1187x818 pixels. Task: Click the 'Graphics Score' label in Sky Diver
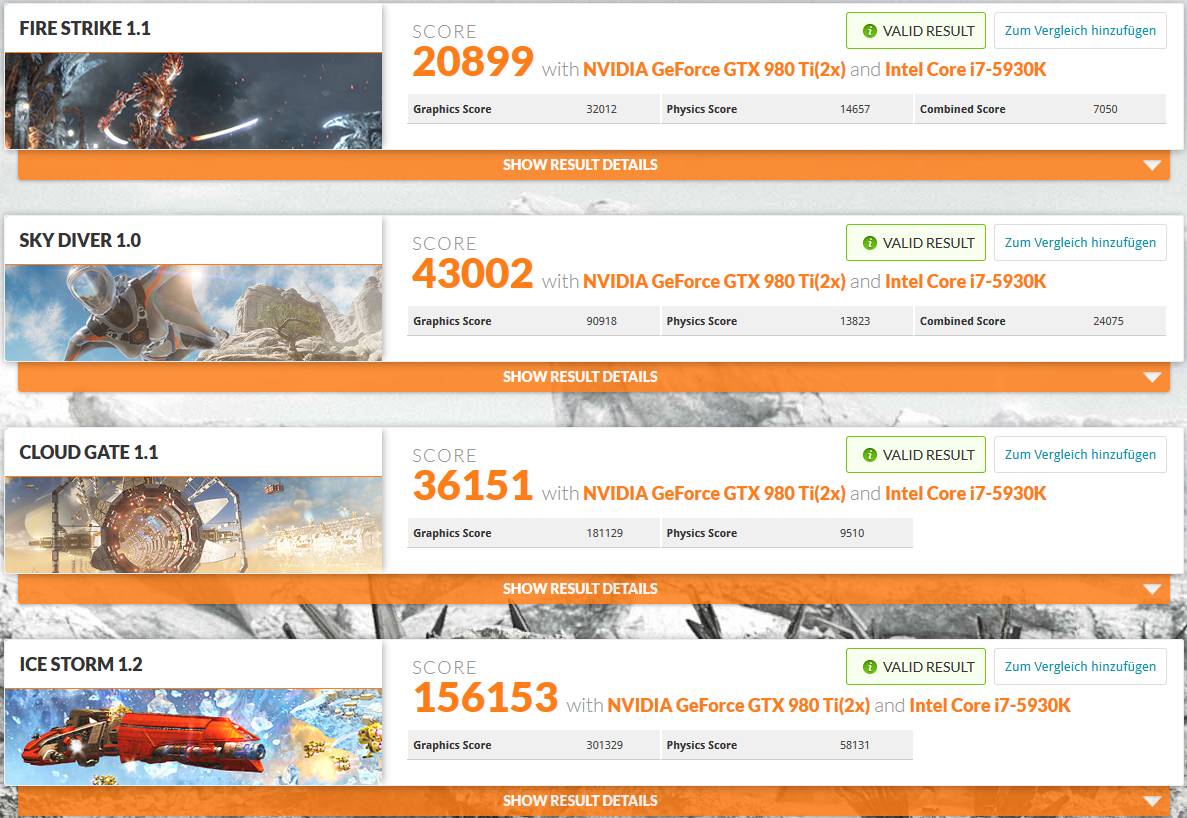(x=452, y=321)
